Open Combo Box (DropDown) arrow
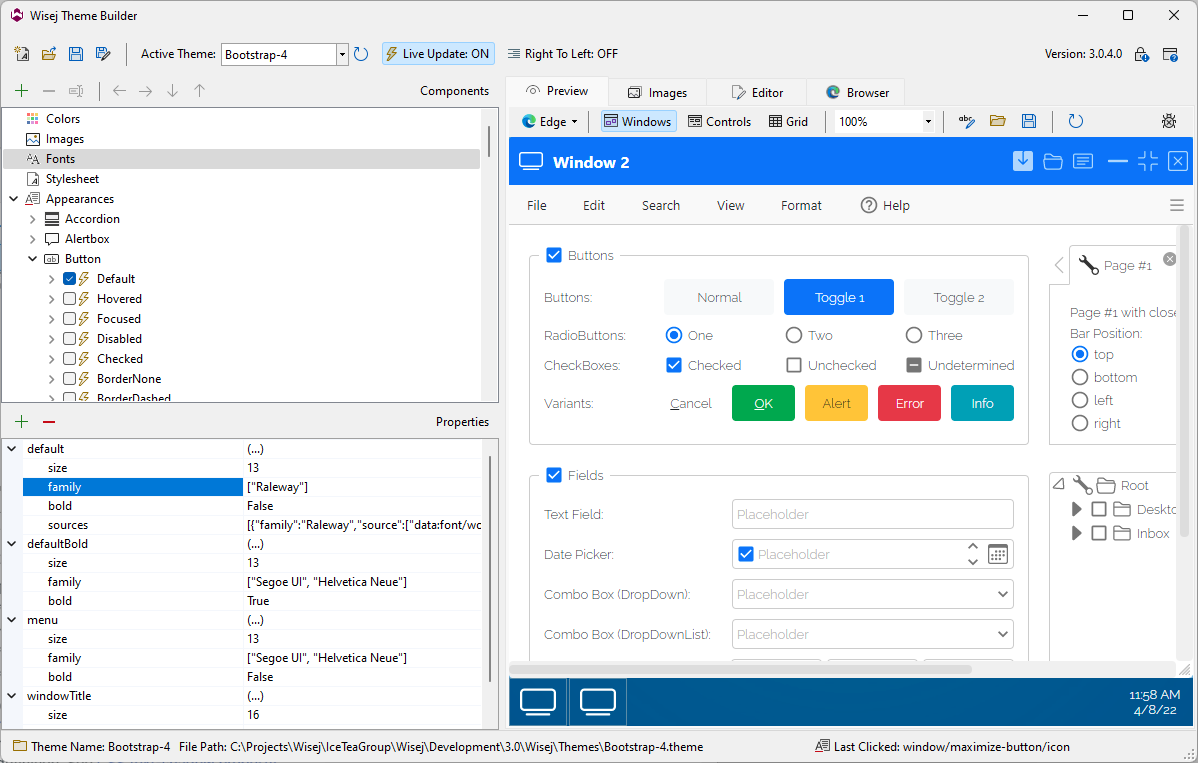1198x763 pixels. [1002, 594]
